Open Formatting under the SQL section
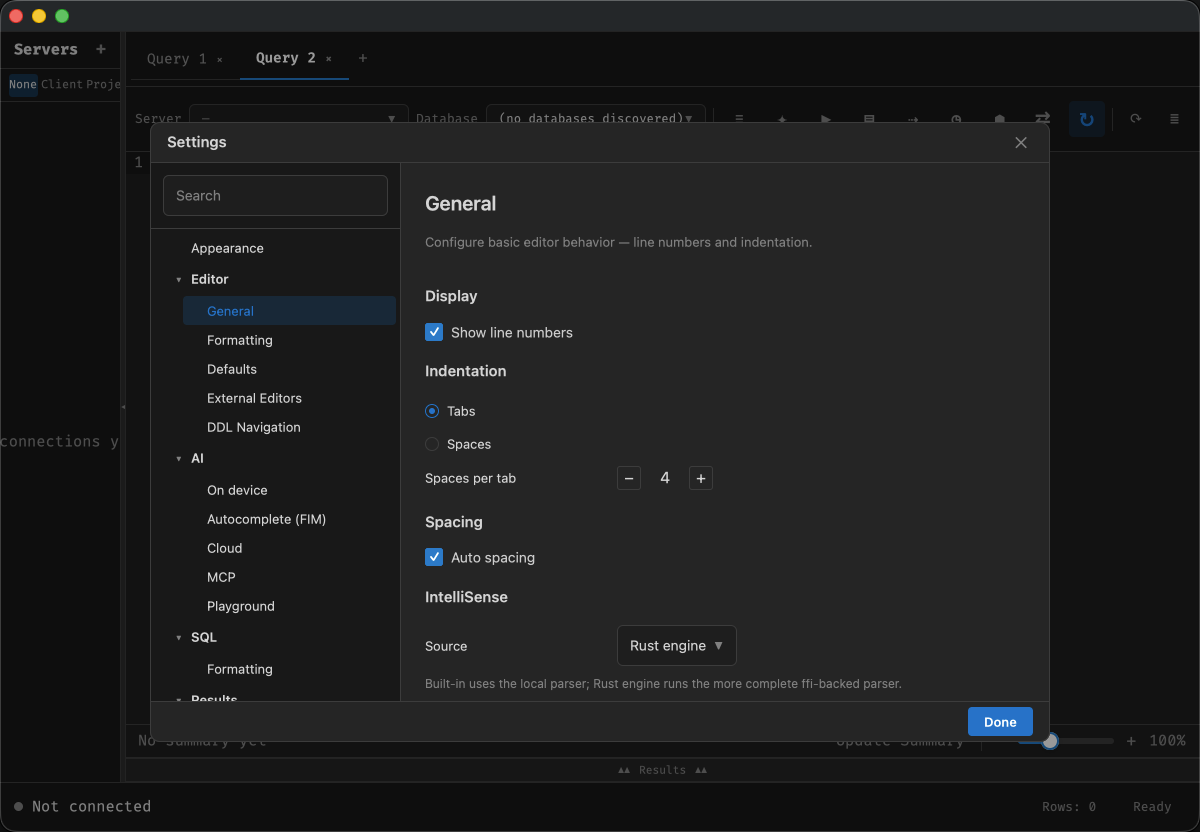Screen dimensions: 1200x832 [x=240, y=669]
